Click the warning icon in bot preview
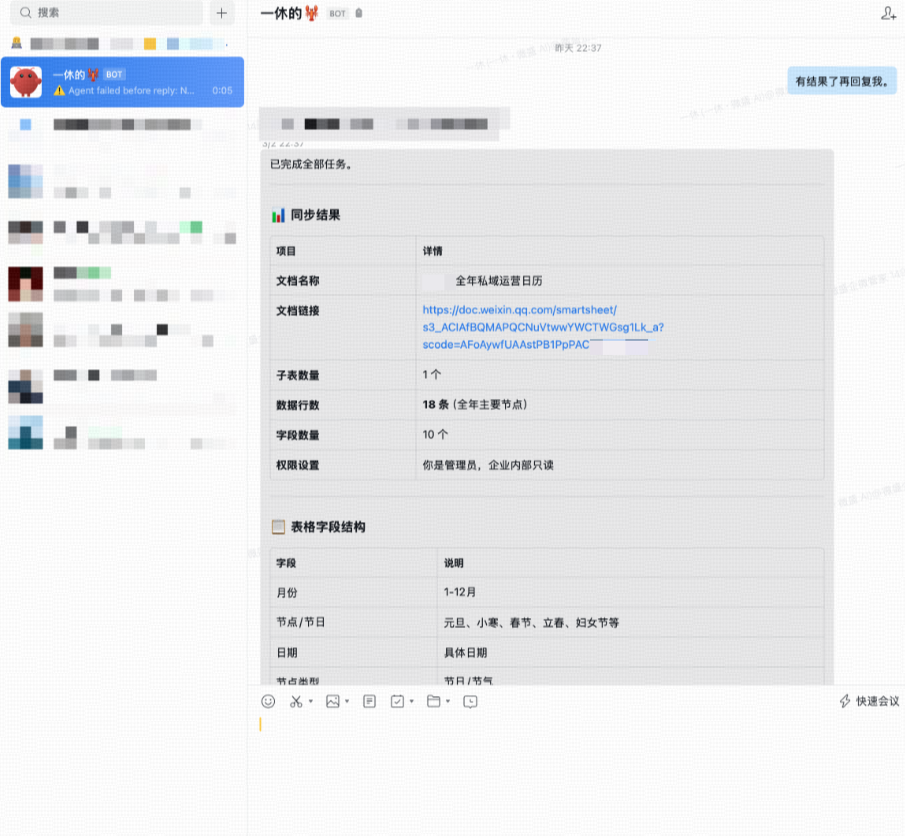 click(59, 91)
